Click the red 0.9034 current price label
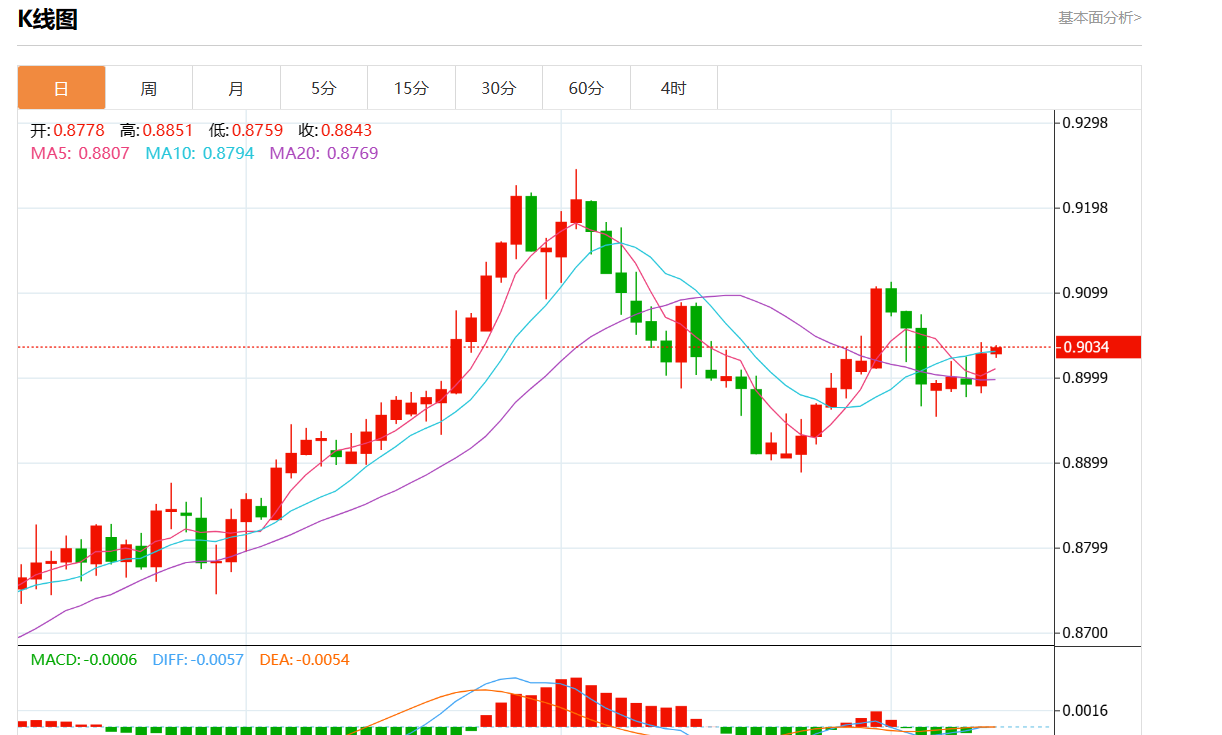This screenshot has height=735, width=1222. coord(1098,347)
